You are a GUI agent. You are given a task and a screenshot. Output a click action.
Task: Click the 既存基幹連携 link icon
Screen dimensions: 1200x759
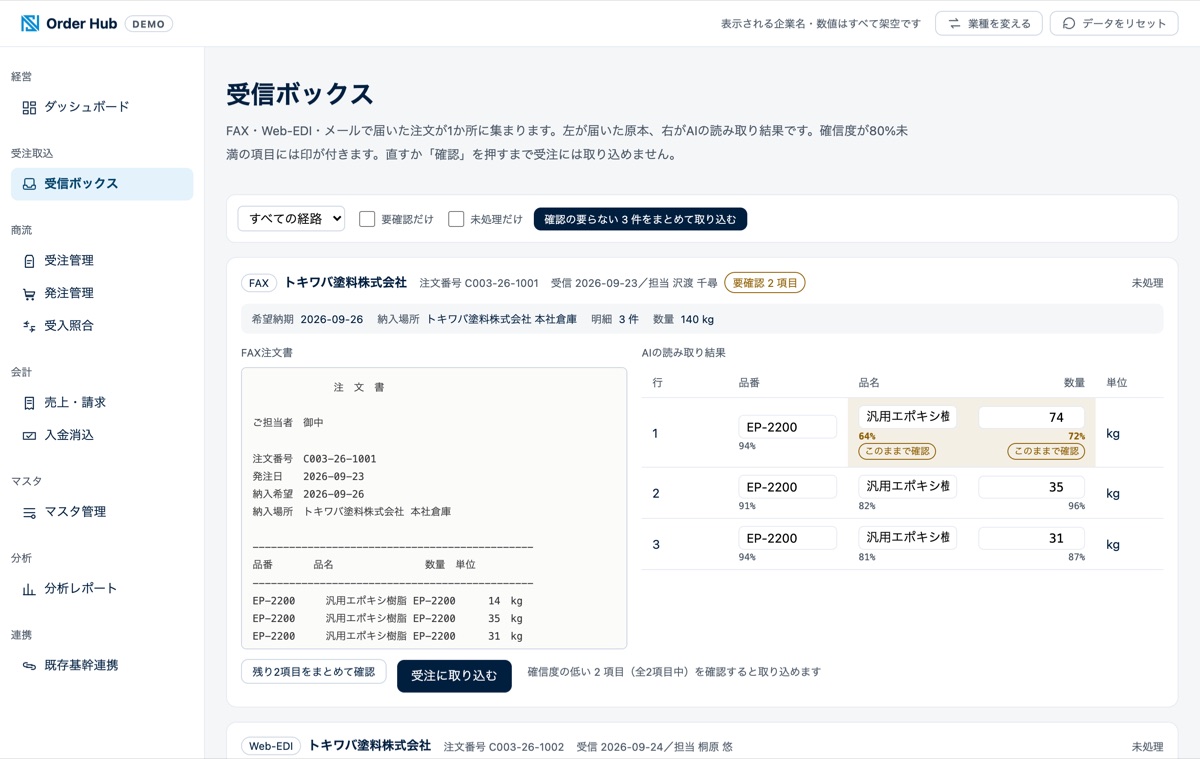tap(29, 666)
